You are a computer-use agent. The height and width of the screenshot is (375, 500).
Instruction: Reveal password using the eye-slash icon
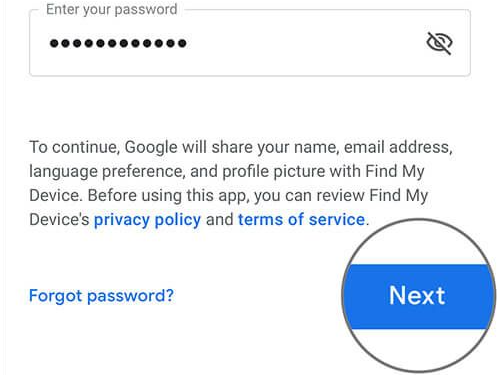tap(439, 43)
